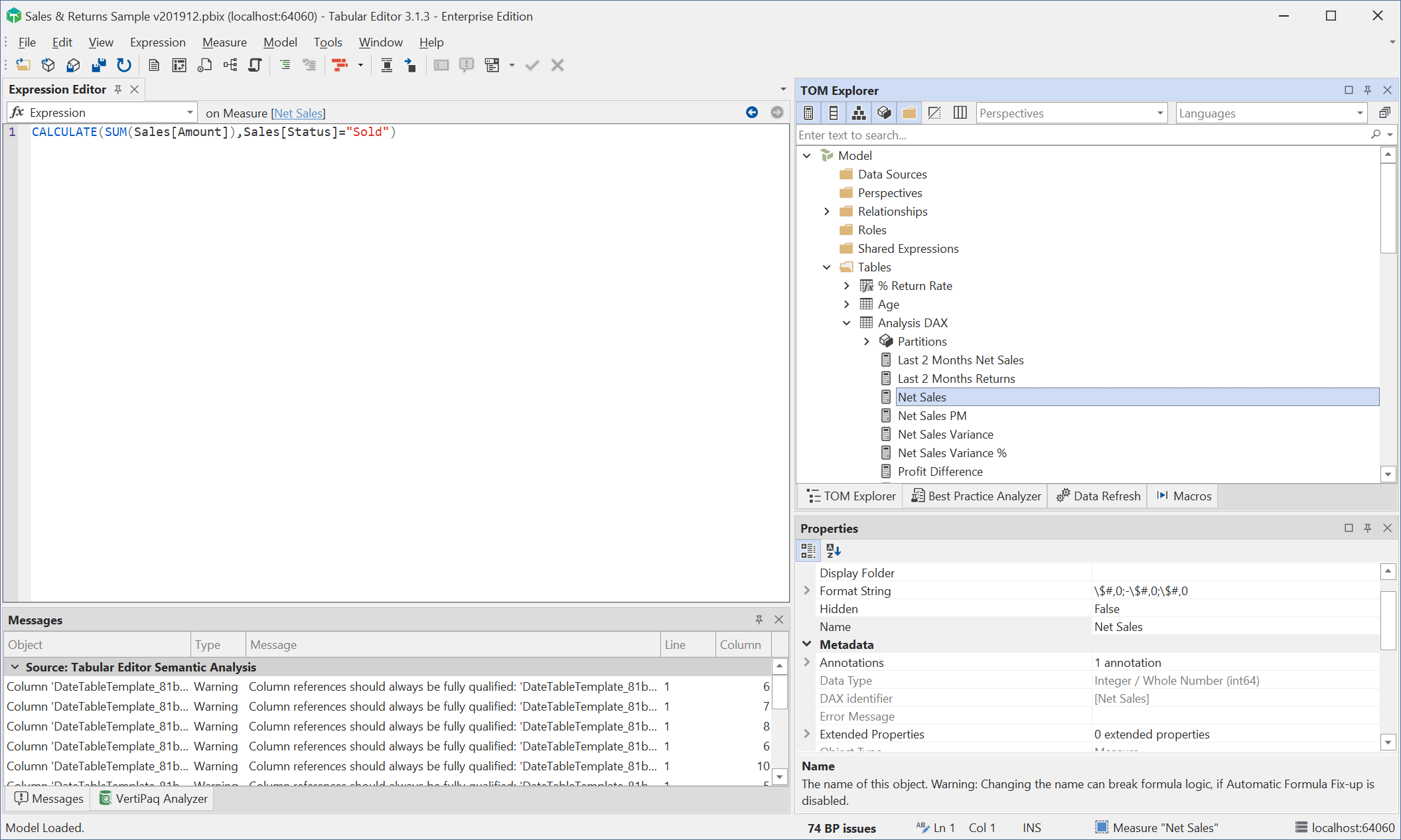Click the open file folder toolbar icon

coord(23,65)
